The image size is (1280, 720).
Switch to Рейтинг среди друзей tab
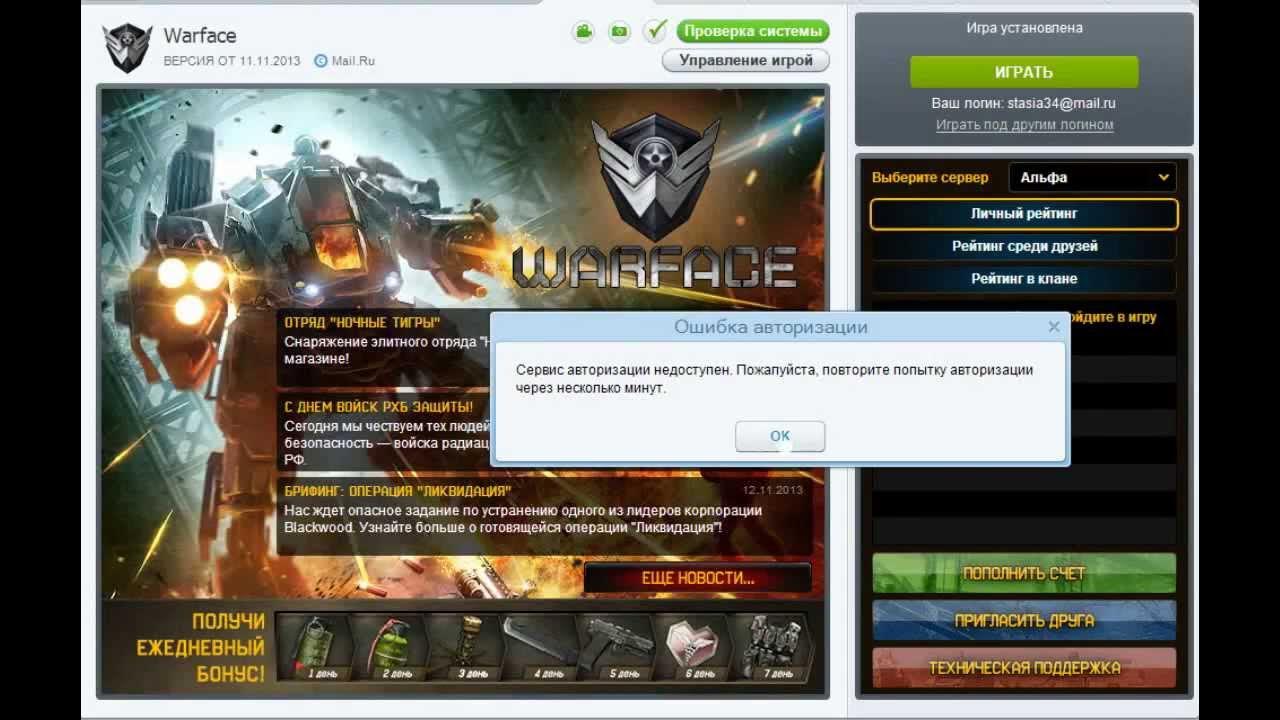click(1024, 246)
